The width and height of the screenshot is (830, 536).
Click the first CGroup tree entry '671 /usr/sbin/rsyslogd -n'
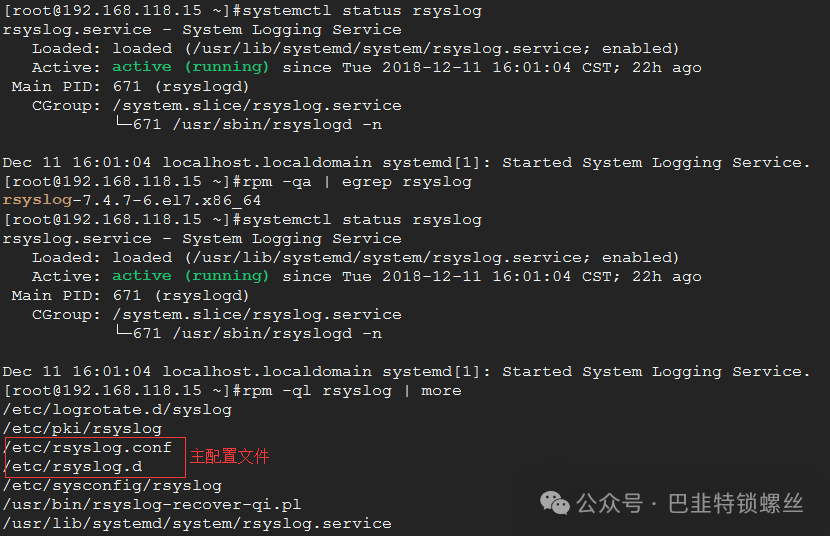pyautogui.click(x=257, y=124)
